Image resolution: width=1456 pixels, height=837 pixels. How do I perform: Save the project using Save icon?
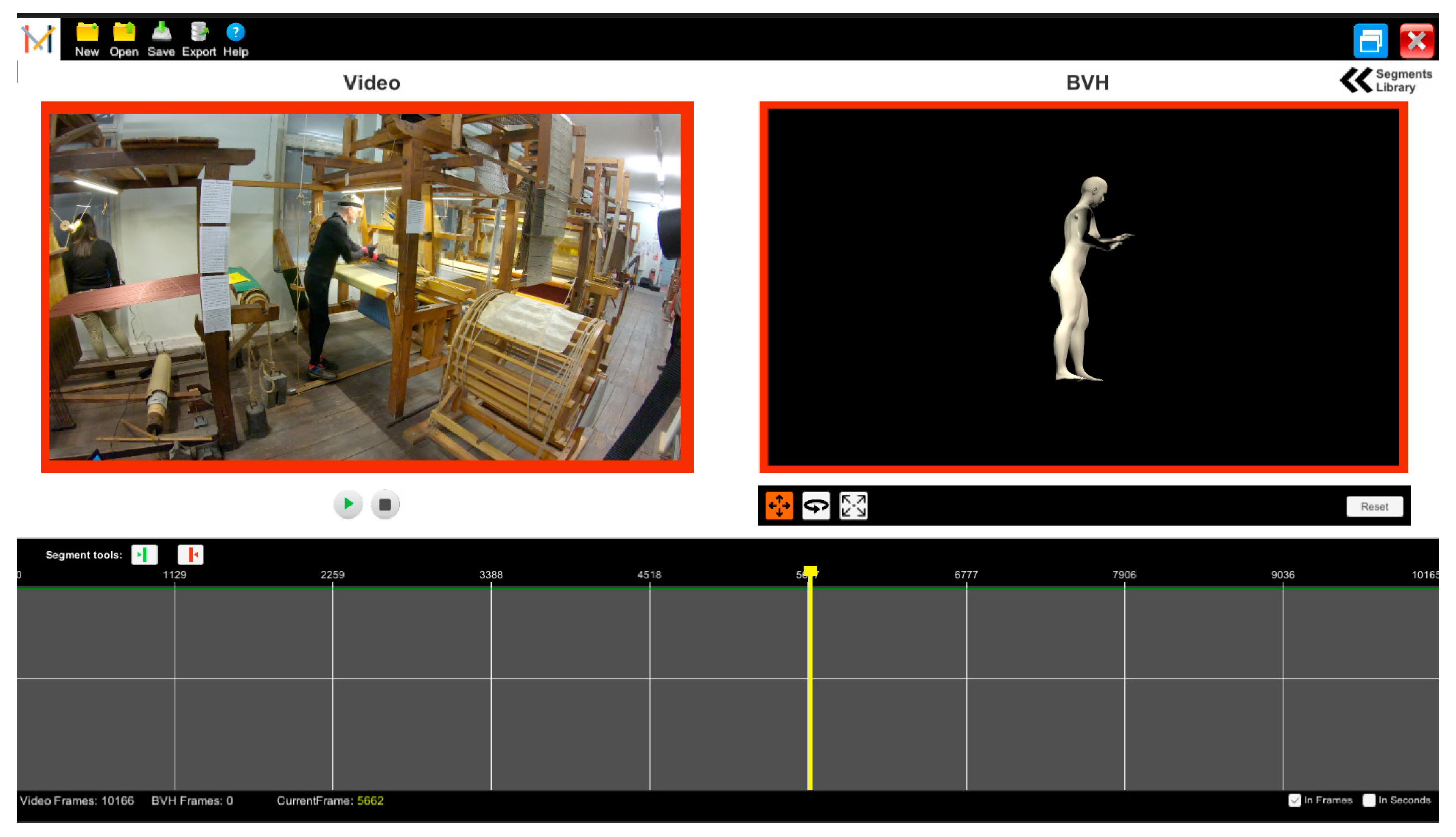pos(161,33)
